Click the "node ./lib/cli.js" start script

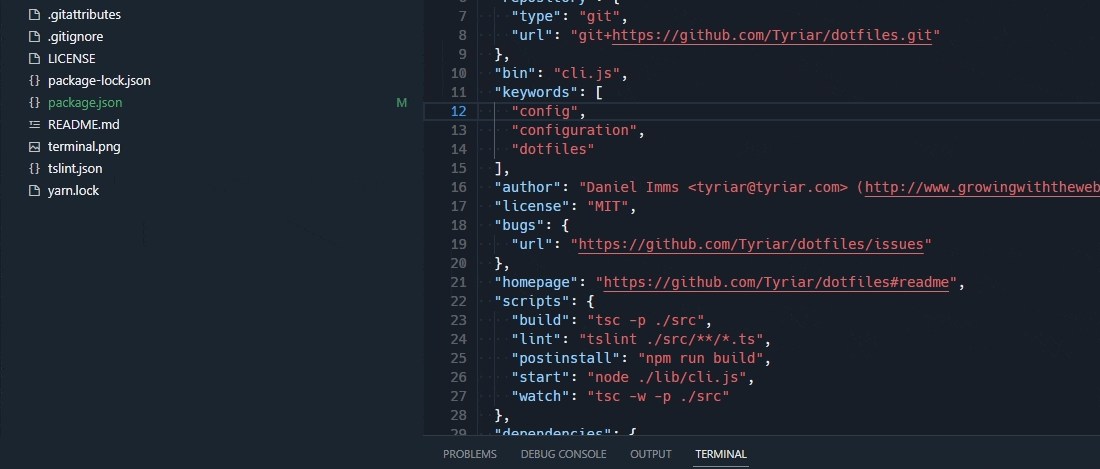[x=666, y=377]
